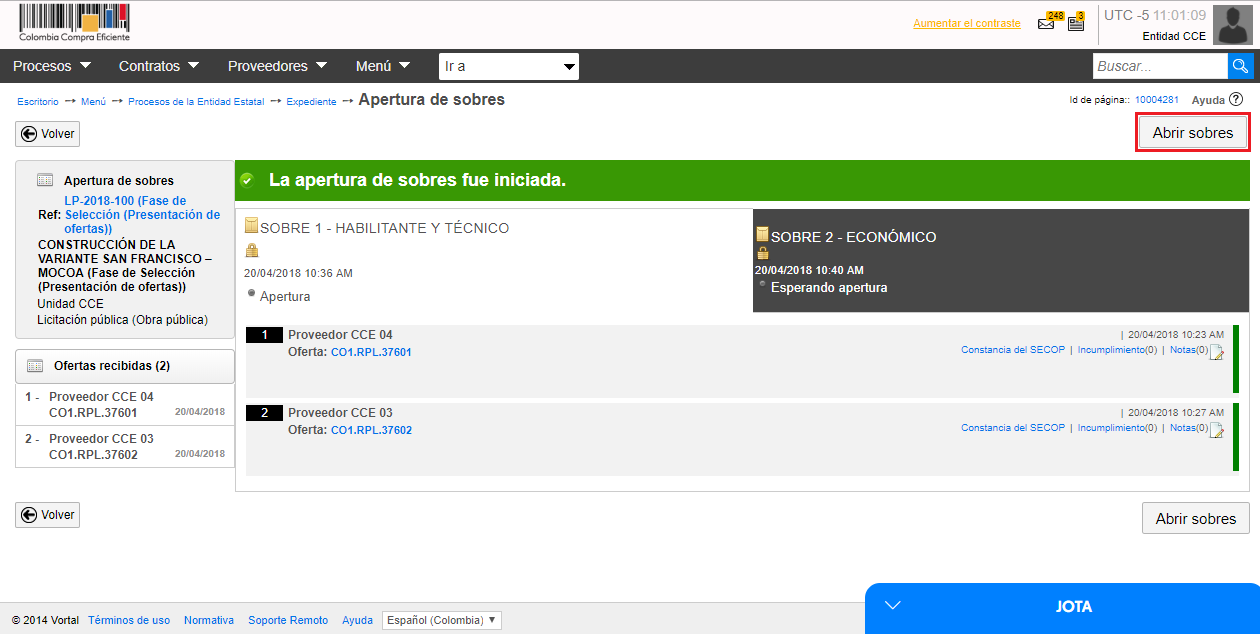Click the top Abrir sobres button

pyautogui.click(x=1192, y=133)
